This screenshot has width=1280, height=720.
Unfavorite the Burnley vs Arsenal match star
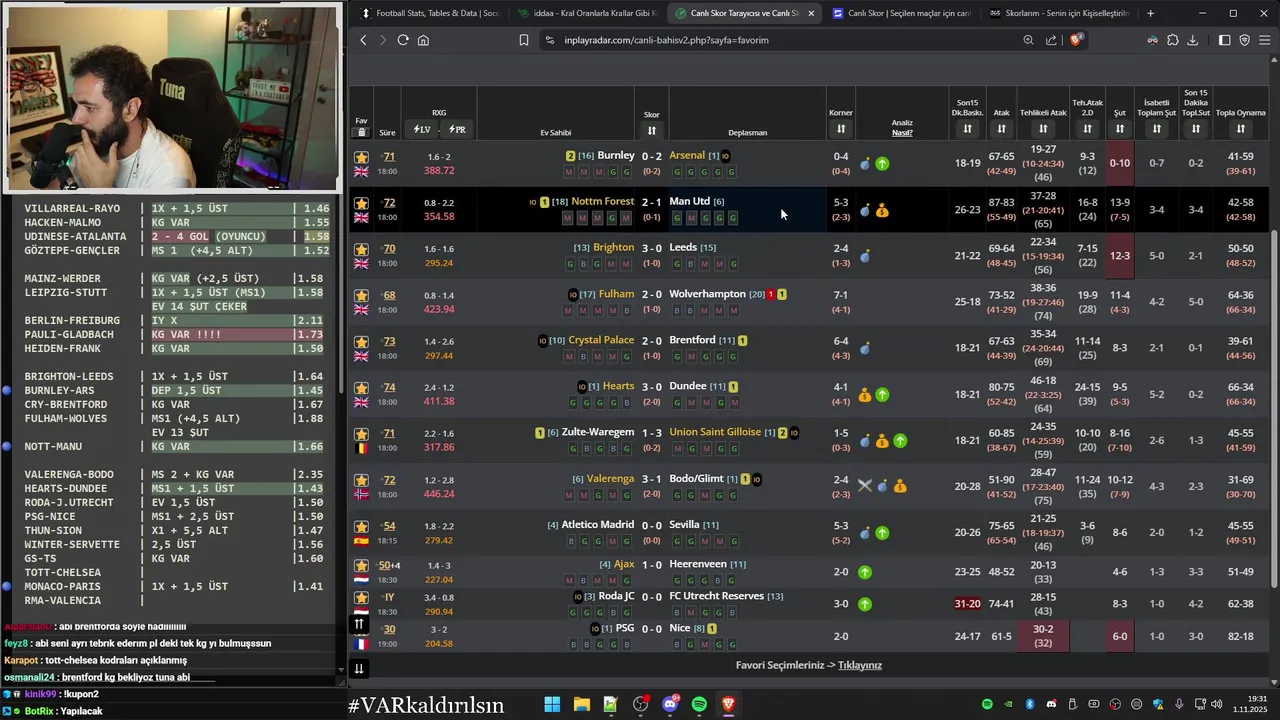(361, 157)
